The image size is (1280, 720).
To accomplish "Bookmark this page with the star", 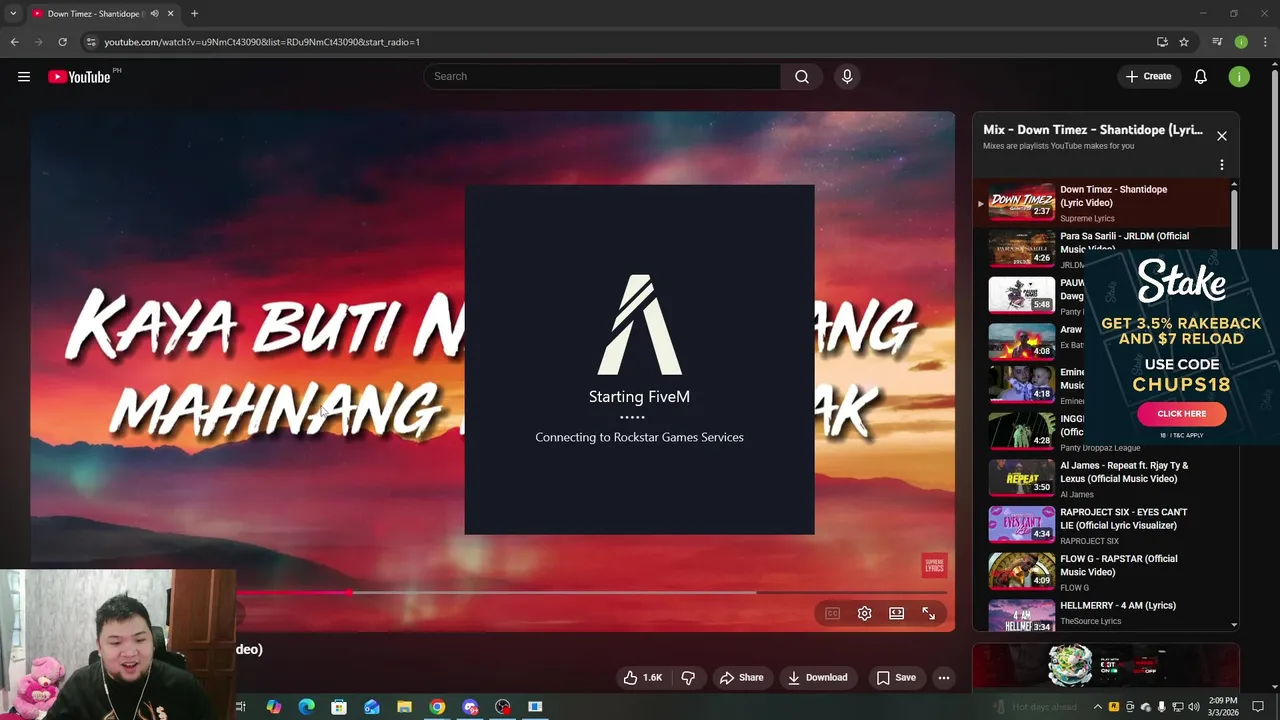I will (1184, 42).
